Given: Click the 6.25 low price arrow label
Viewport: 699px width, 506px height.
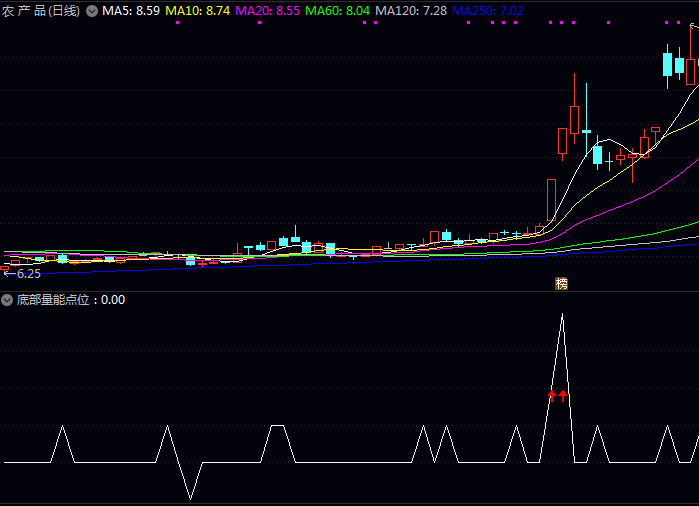Looking at the screenshot, I should pyautogui.click(x=22, y=273).
